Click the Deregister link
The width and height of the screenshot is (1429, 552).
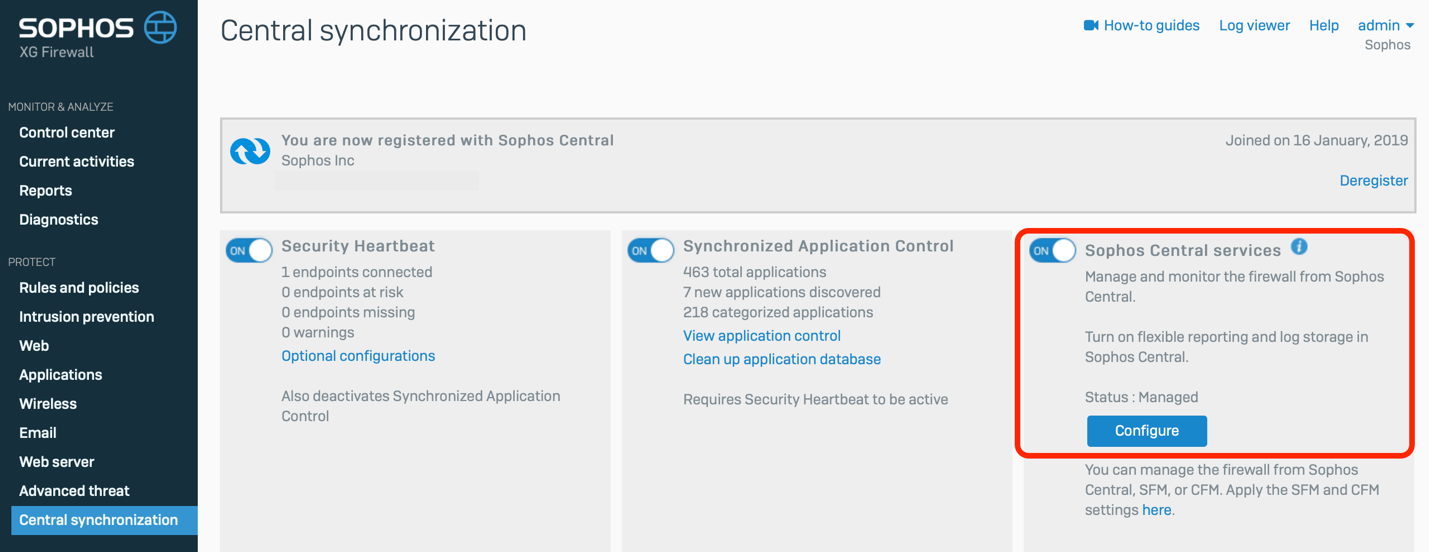coord(1373,180)
